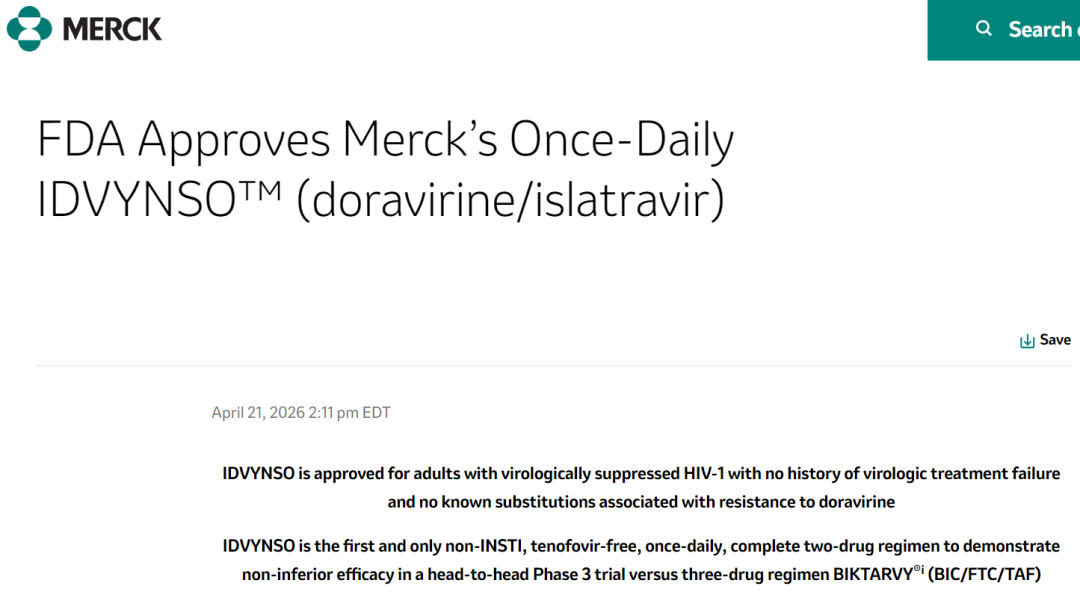Click the Save text link
Image resolution: width=1080 pixels, height=592 pixels.
click(1055, 340)
